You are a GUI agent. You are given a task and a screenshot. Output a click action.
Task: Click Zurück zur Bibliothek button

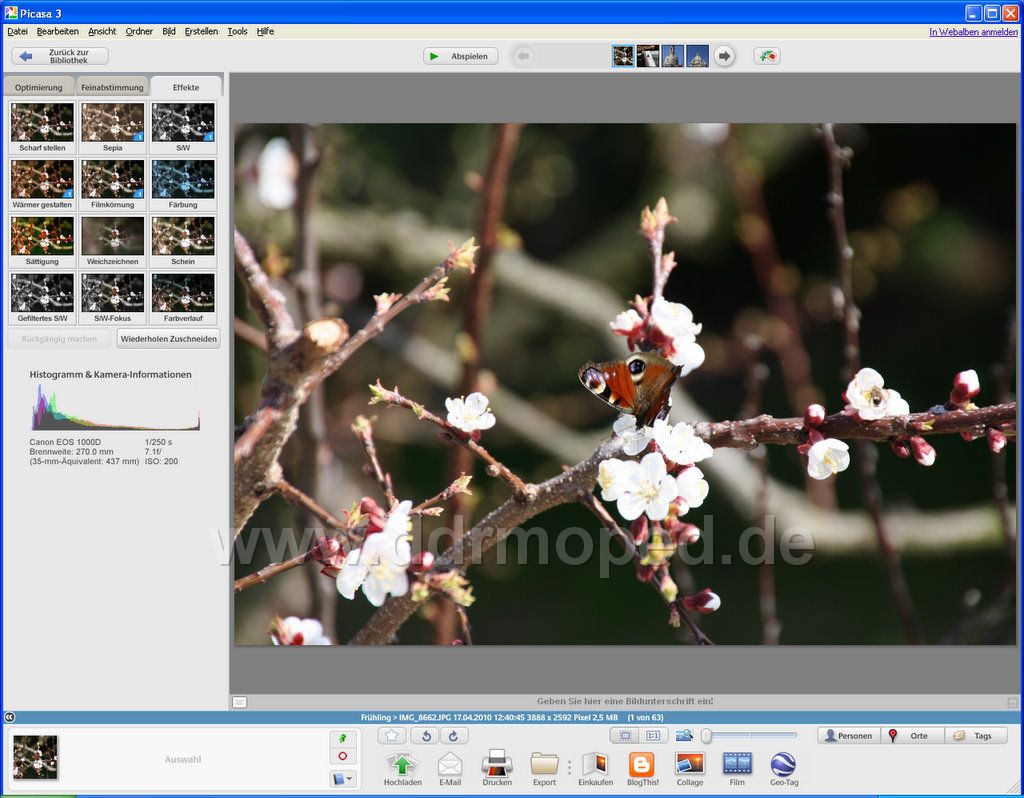coord(60,56)
